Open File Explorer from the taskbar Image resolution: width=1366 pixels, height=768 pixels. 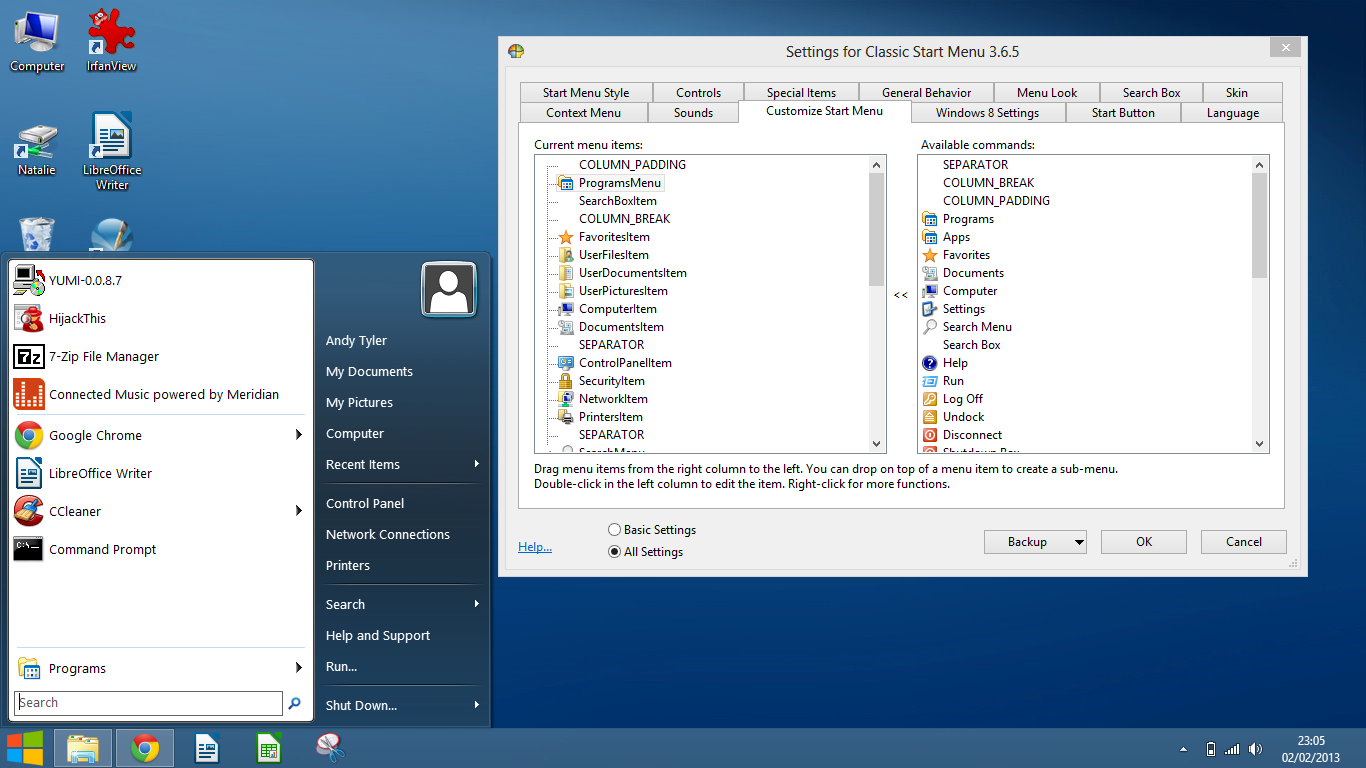pyautogui.click(x=83, y=748)
